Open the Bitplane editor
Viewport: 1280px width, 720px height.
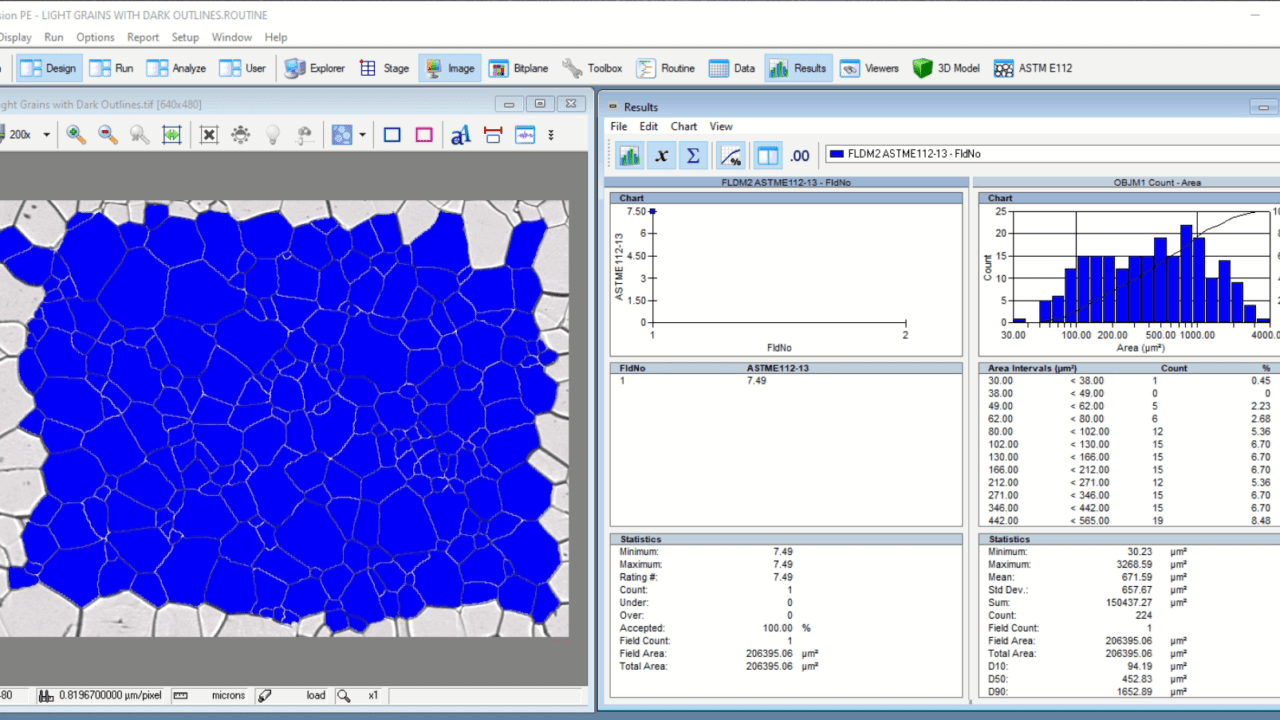click(x=519, y=67)
